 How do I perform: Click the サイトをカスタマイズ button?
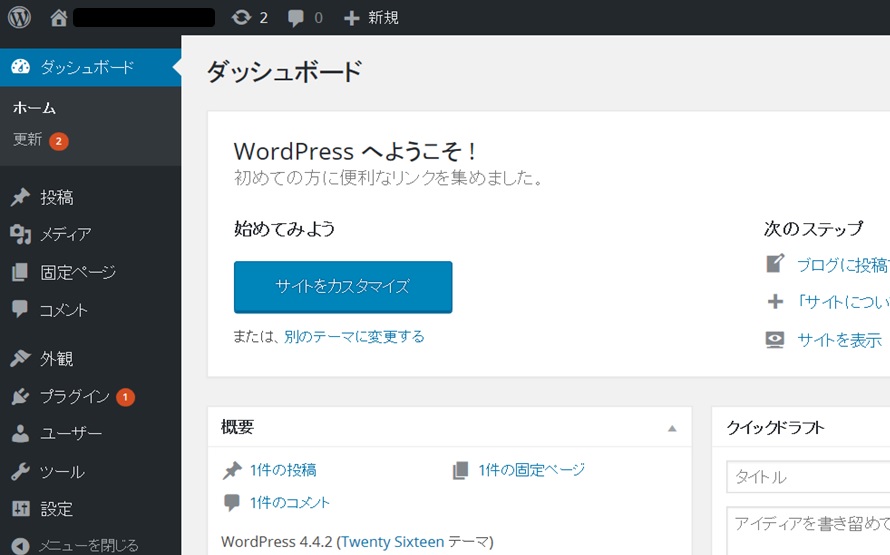(x=343, y=287)
